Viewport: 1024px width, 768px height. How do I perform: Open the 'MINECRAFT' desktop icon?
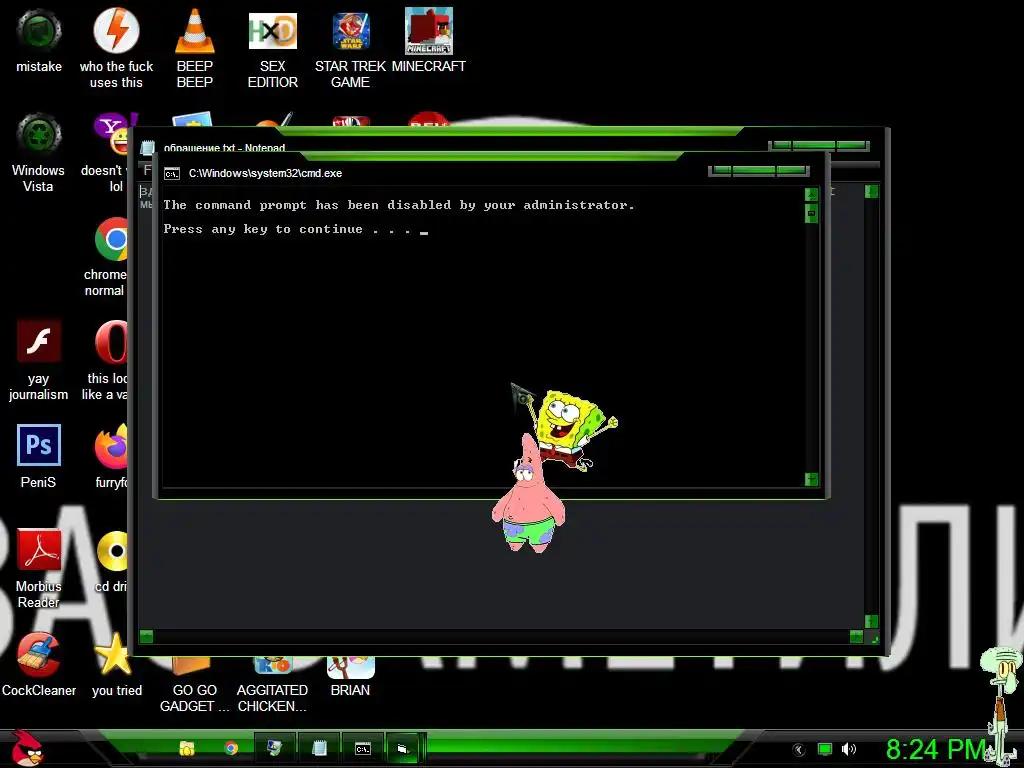[428, 40]
